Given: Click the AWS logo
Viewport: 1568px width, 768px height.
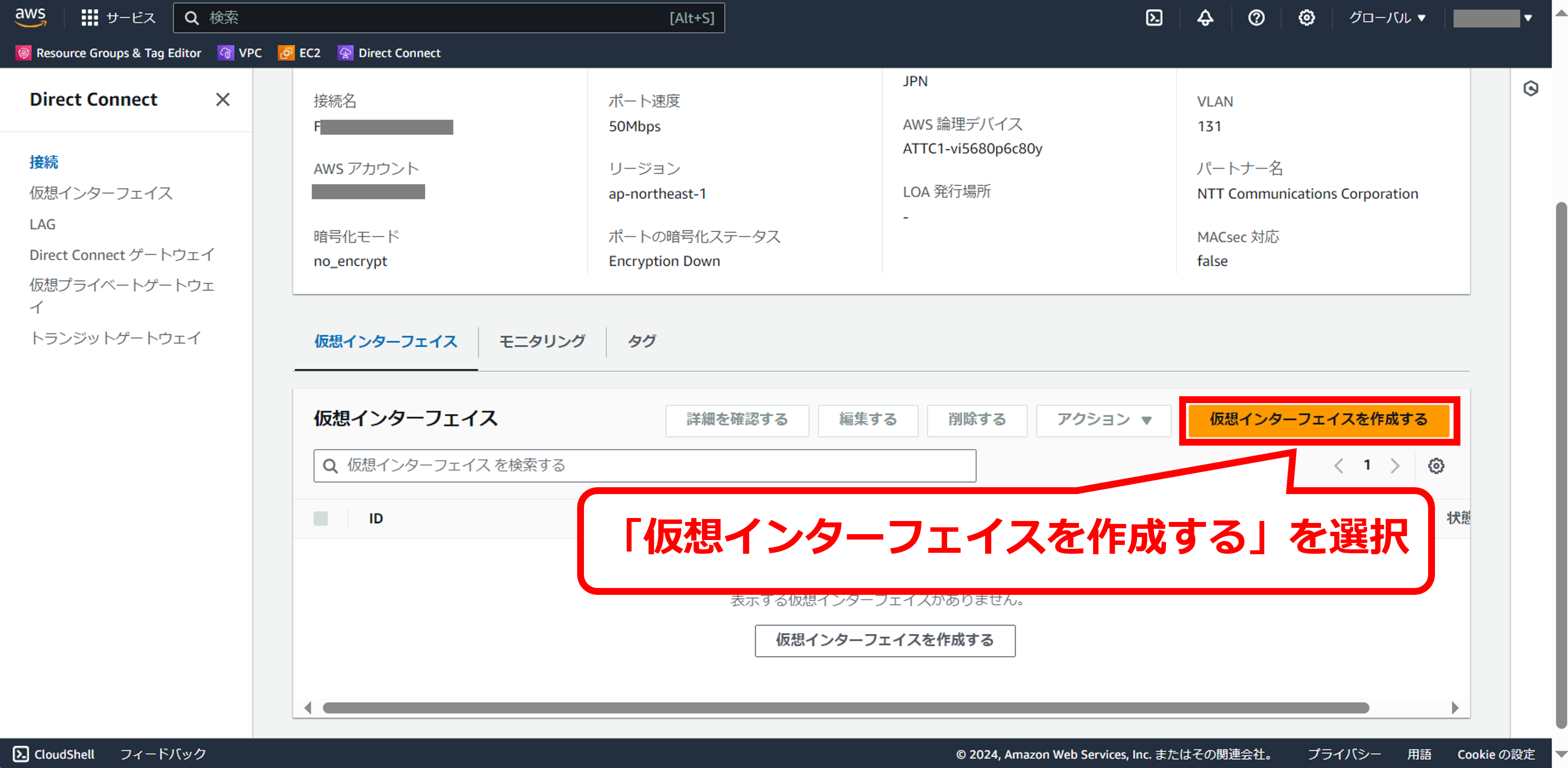Looking at the screenshot, I should (x=30, y=17).
